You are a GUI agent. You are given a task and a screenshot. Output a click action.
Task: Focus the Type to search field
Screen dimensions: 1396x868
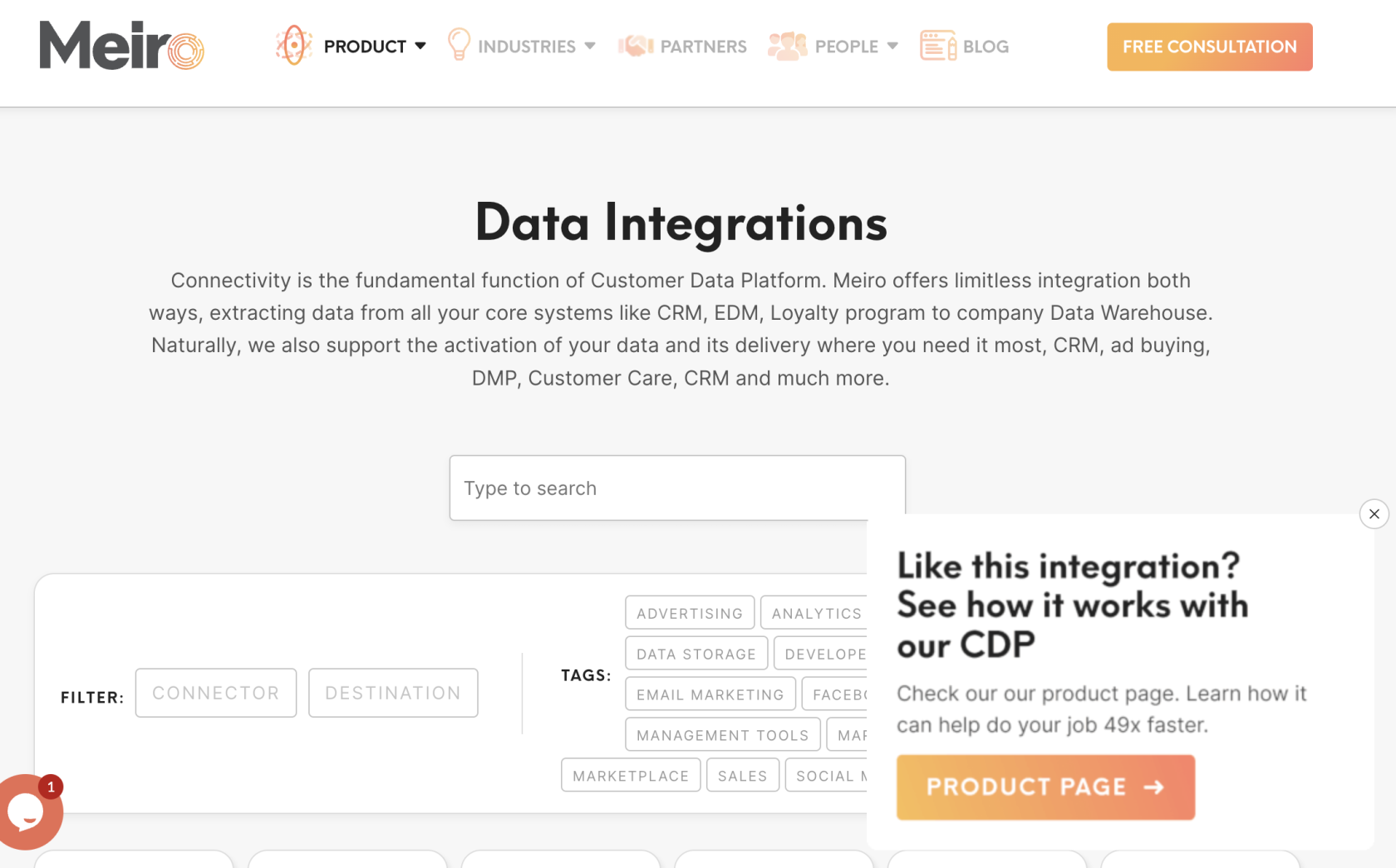[x=677, y=488]
